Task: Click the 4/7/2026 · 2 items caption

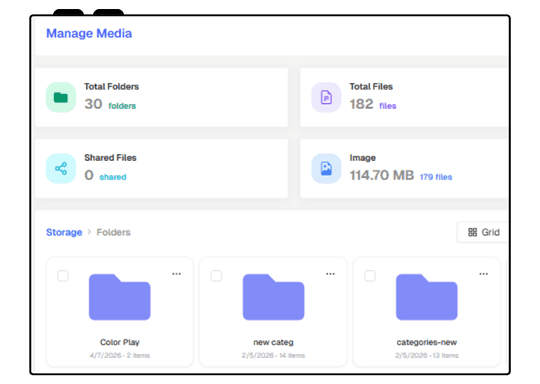Action: pos(120,355)
